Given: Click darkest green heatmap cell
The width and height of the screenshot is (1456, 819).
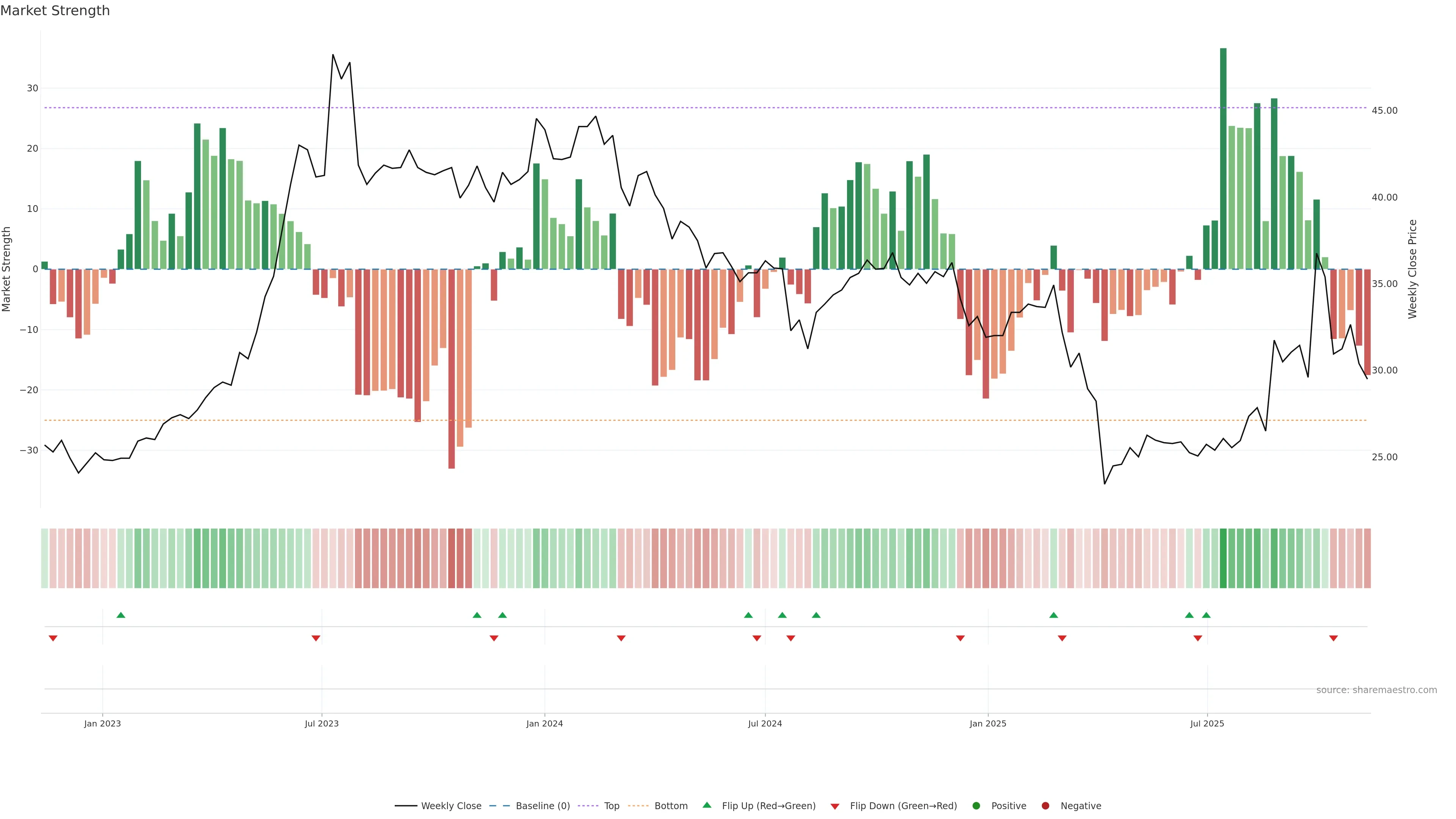Looking at the screenshot, I should point(1223,559).
